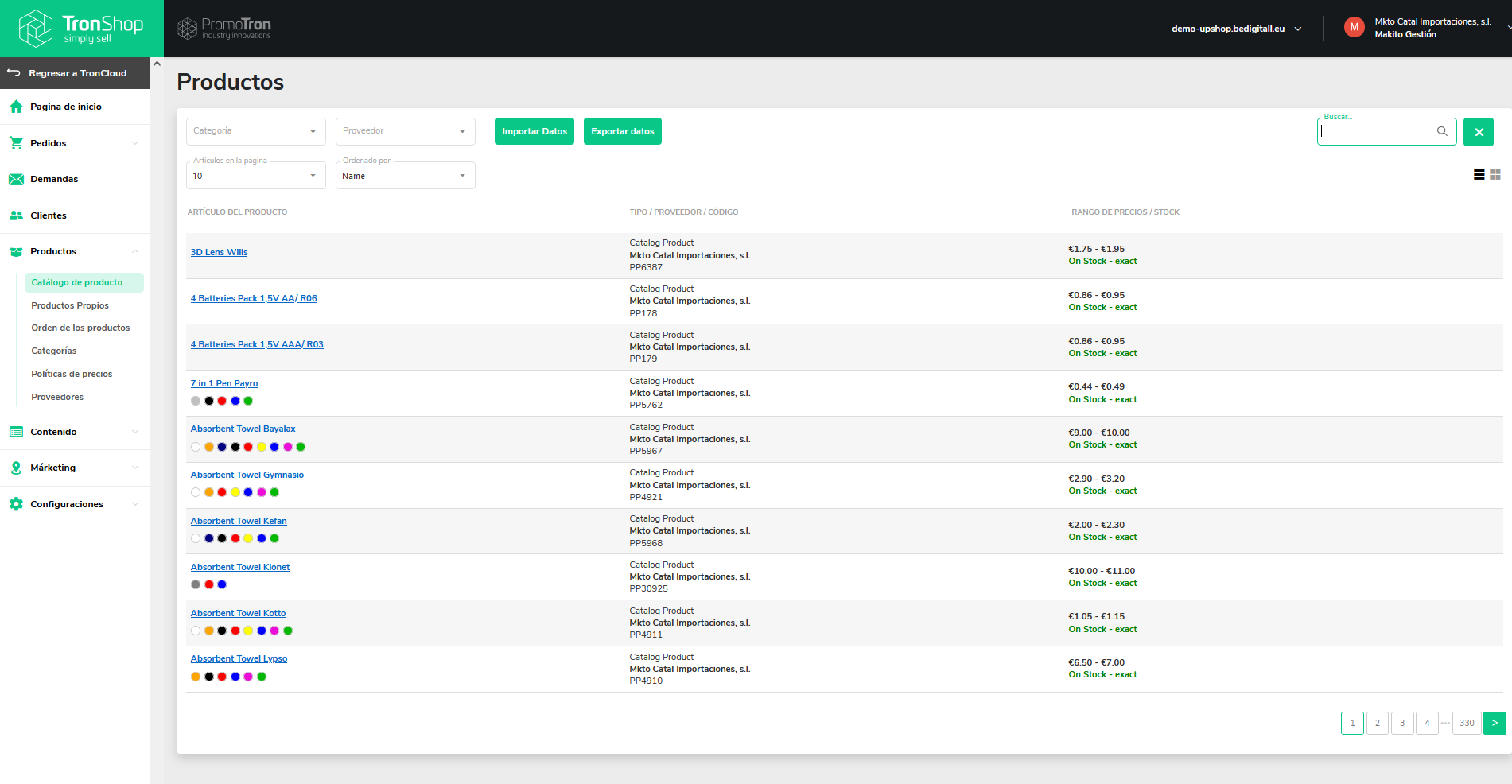
Task: Click the return arrow icon by Regresar a TronCloud
Action: [14, 72]
